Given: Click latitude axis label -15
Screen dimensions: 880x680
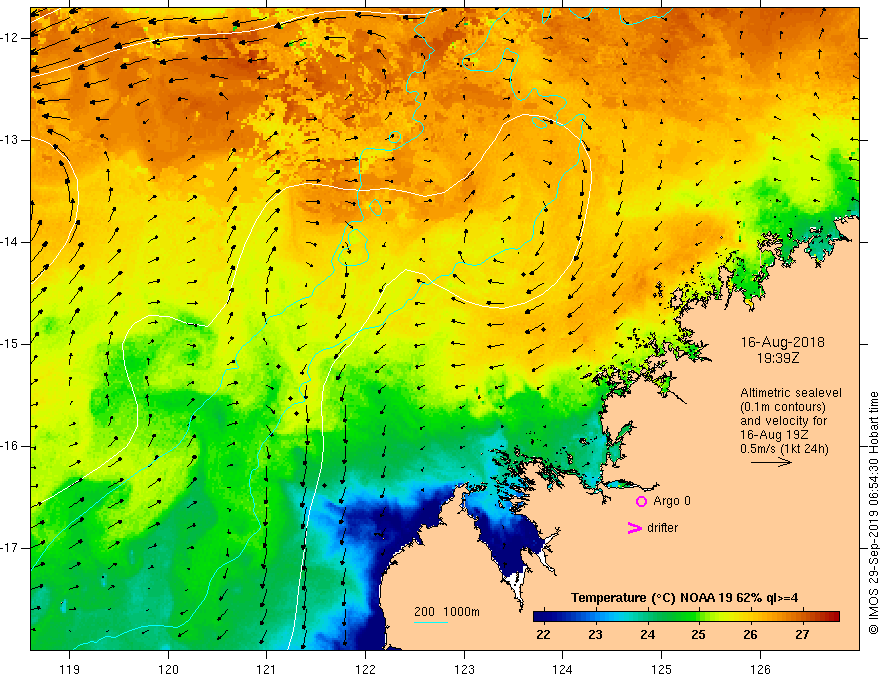Looking at the screenshot, I should pos(11,344).
